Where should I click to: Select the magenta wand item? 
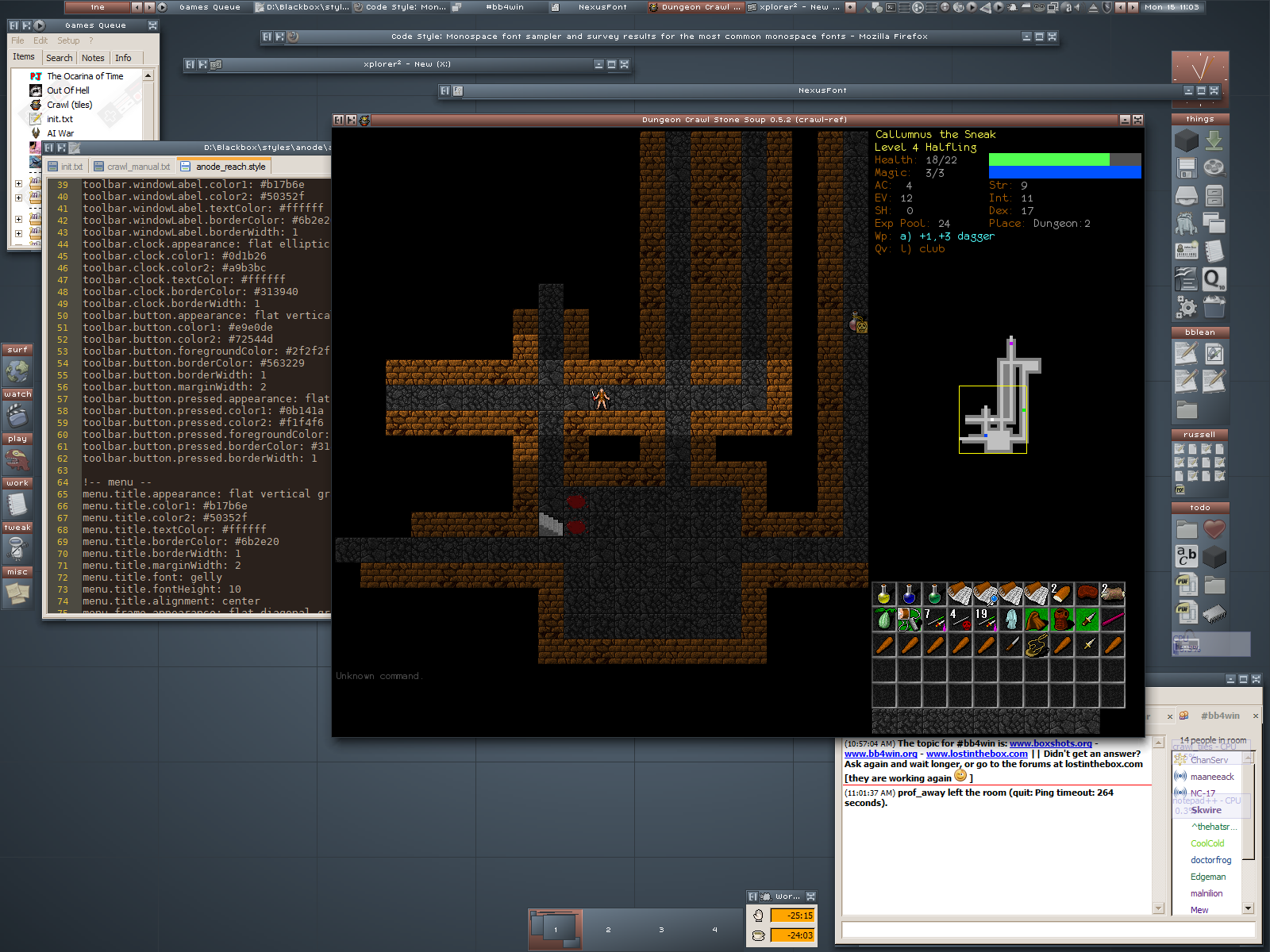(1113, 620)
